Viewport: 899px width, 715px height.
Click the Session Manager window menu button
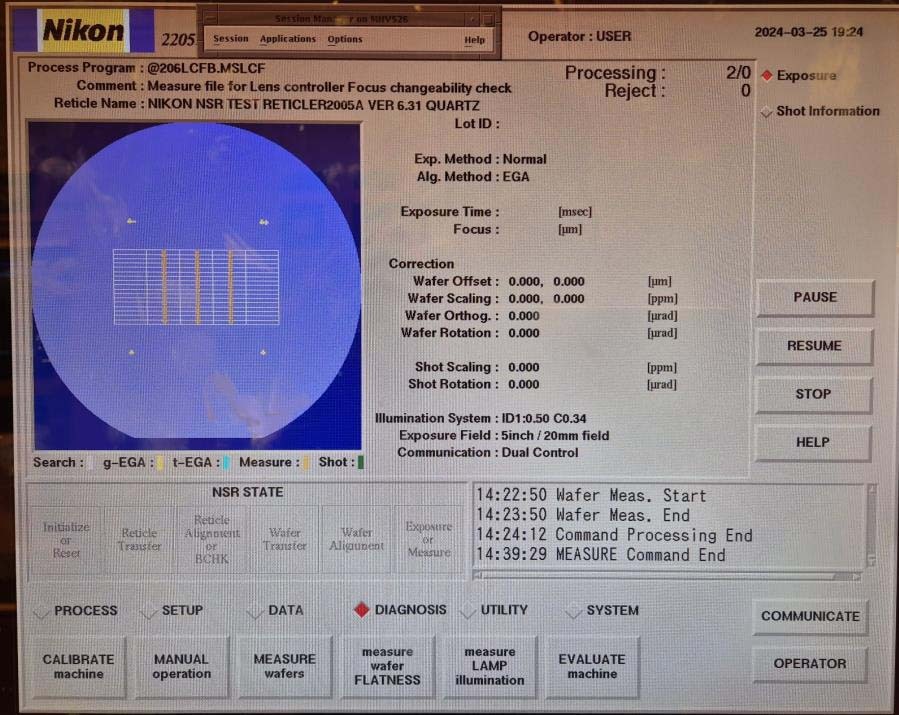coord(210,18)
